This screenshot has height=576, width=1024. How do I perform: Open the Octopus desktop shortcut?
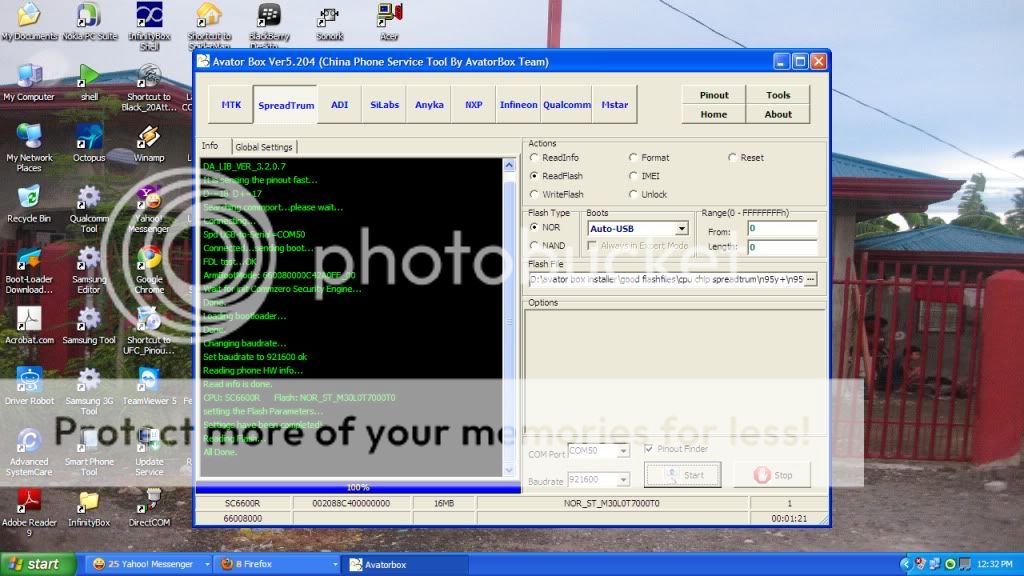point(89,138)
